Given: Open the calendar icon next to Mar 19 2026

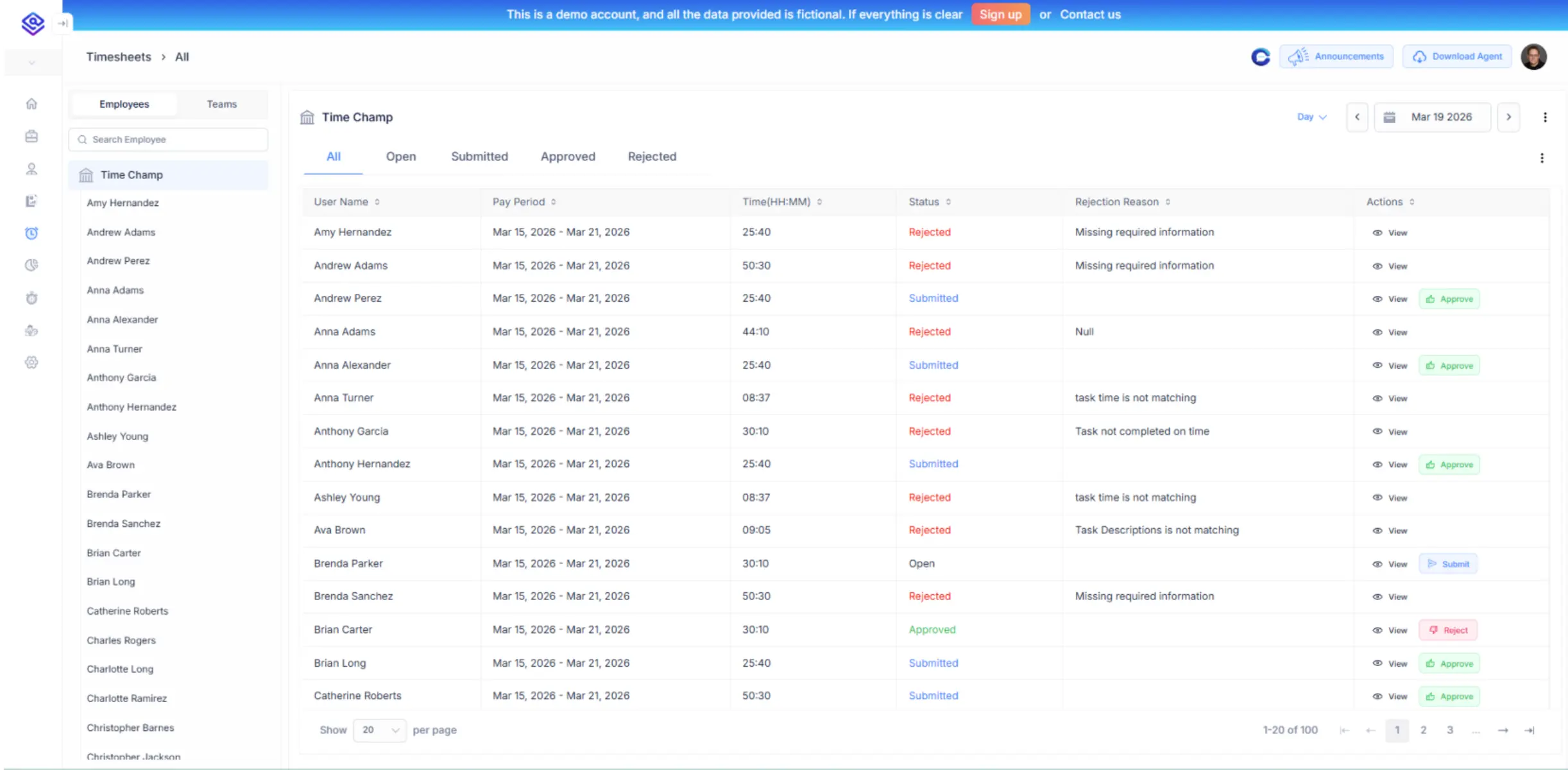Looking at the screenshot, I should click(x=1390, y=117).
